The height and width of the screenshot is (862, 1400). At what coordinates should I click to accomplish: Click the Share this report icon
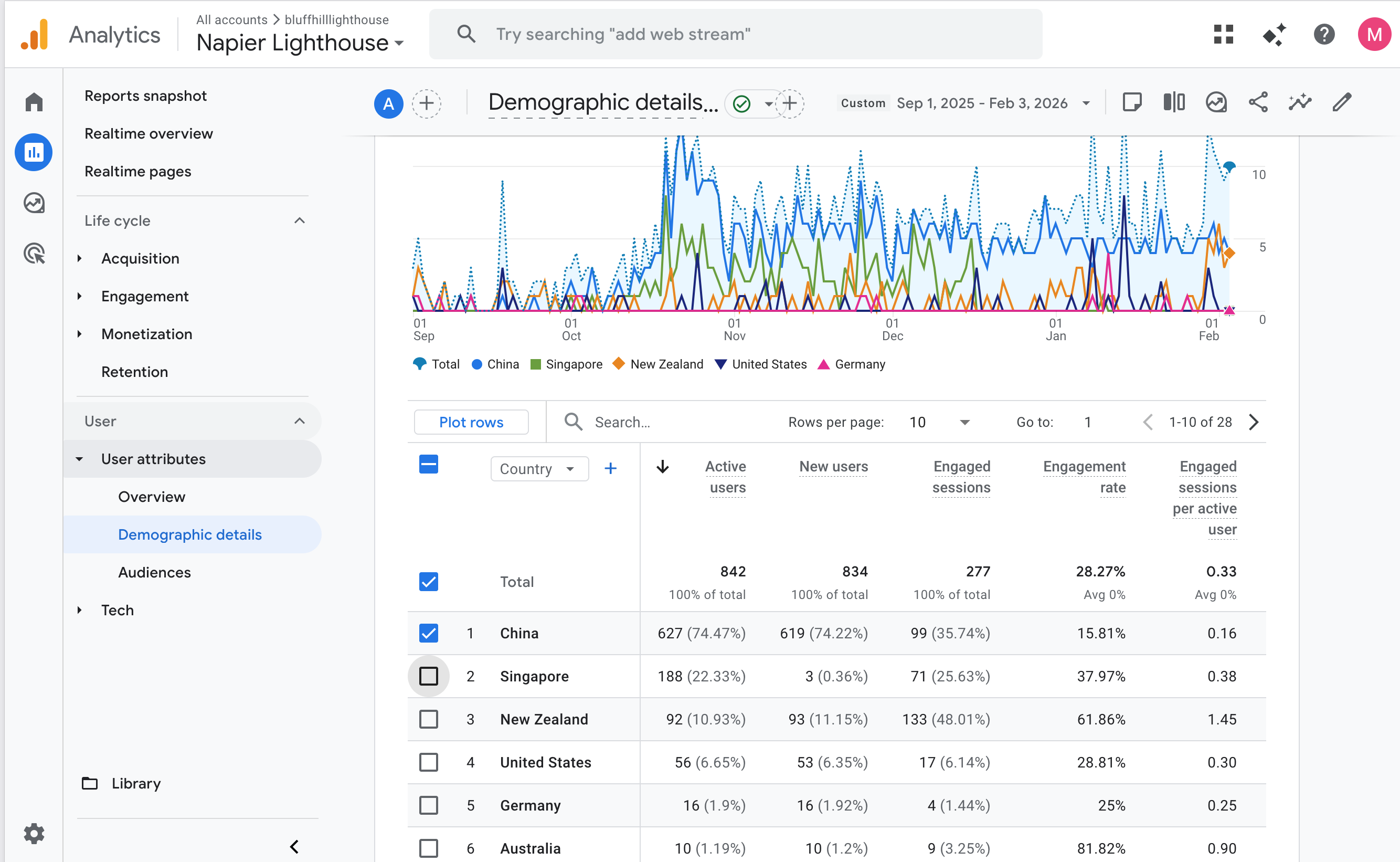pos(1258,102)
